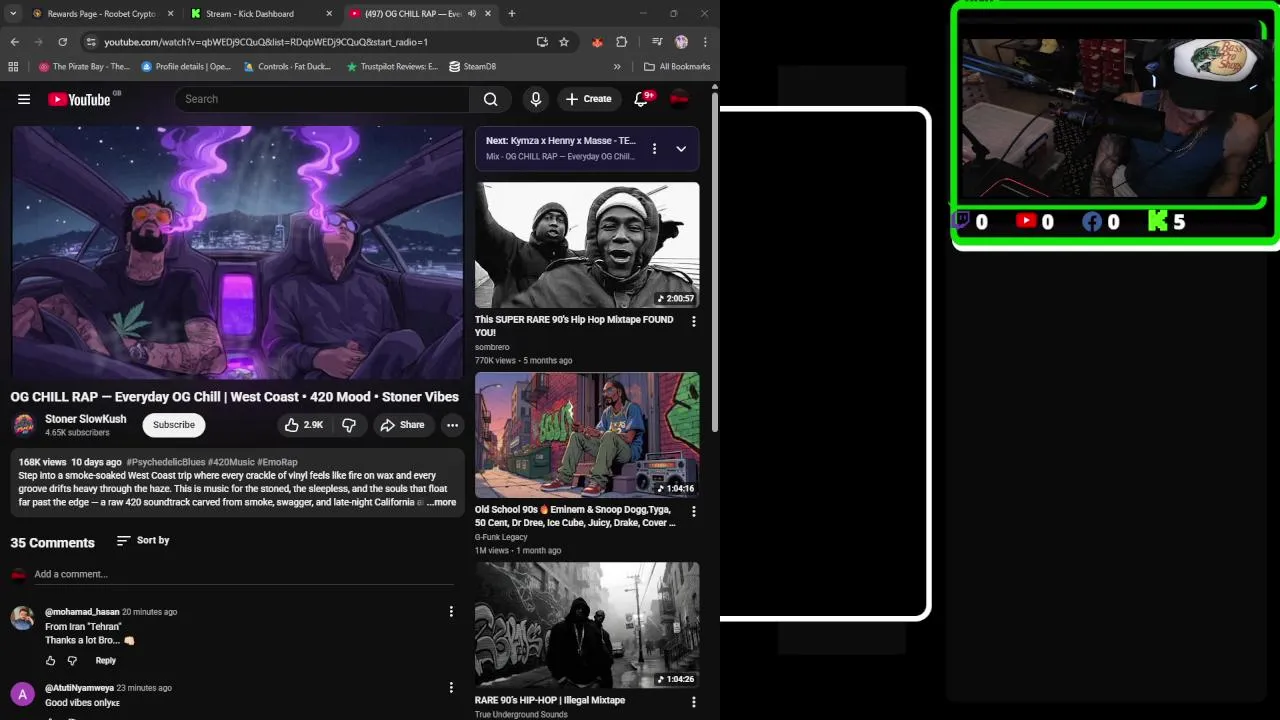Subscribe to Stoner SlowKush

(x=174, y=425)
